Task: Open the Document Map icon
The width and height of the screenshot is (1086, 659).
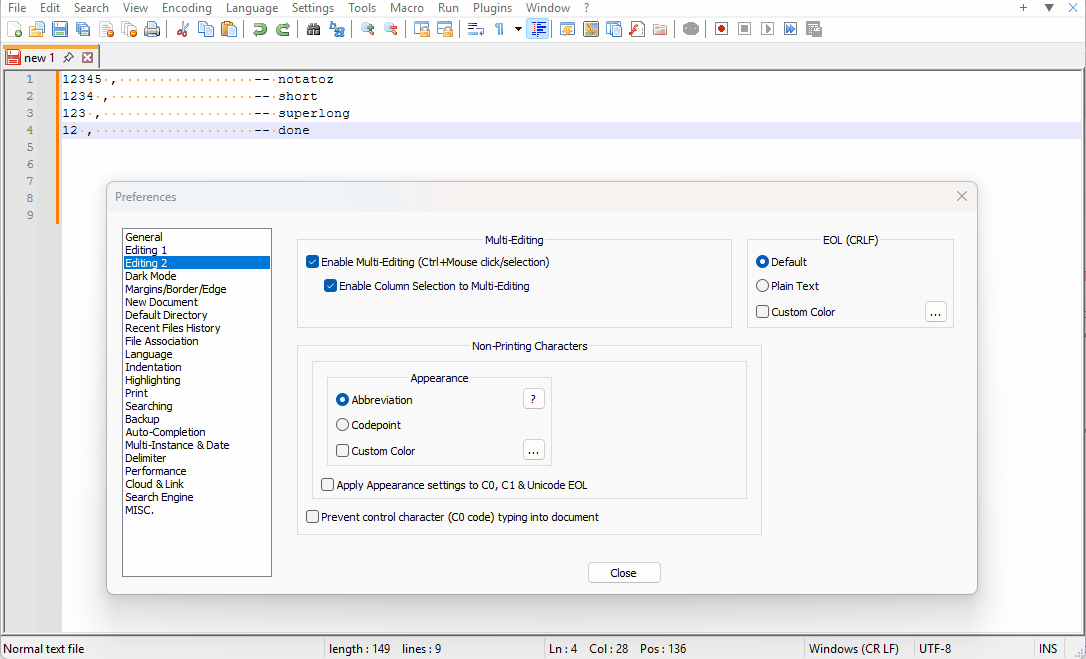Action: pos(591,29)
